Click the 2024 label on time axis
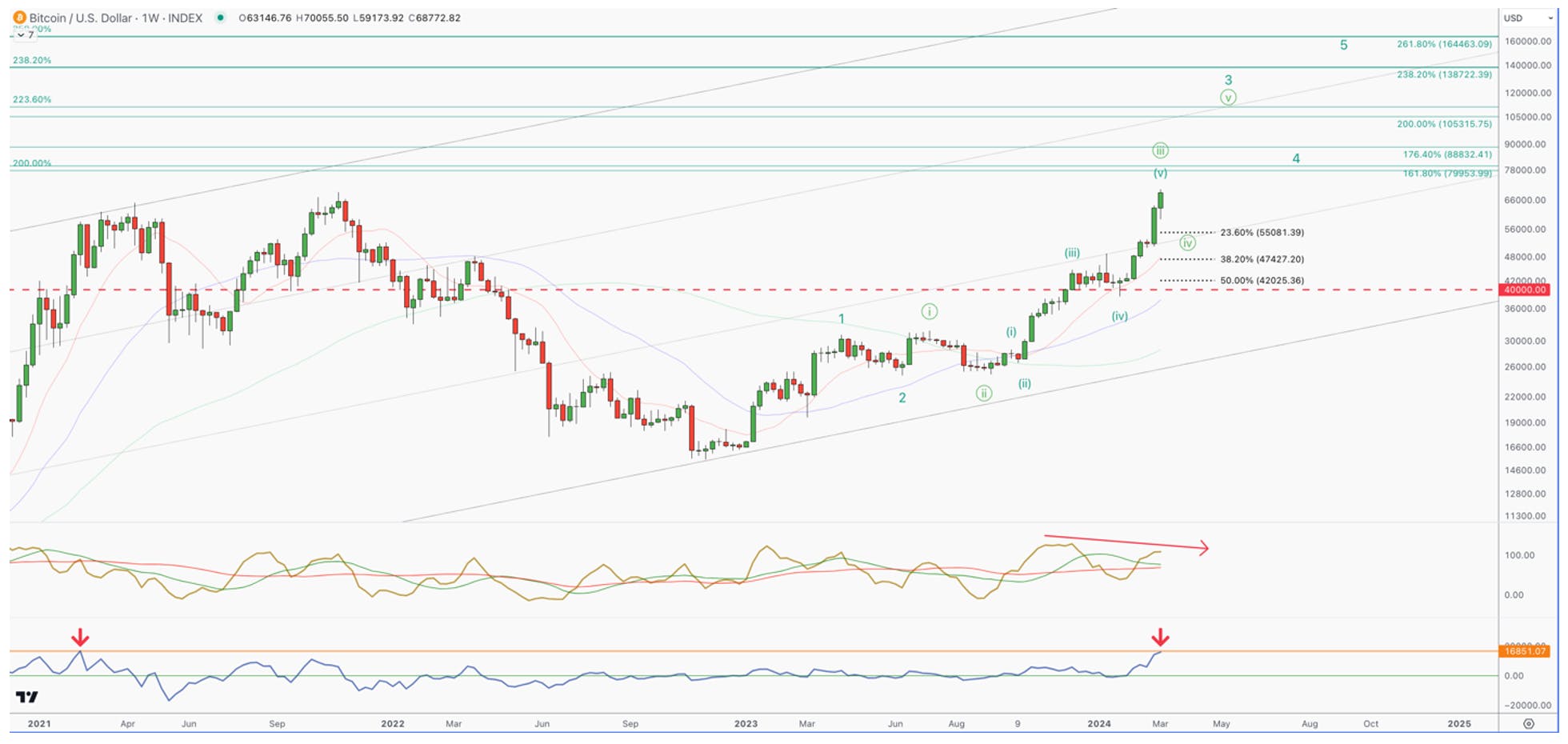The width and height of the screenshot is (1568, 744). (x=1098, y=723)
